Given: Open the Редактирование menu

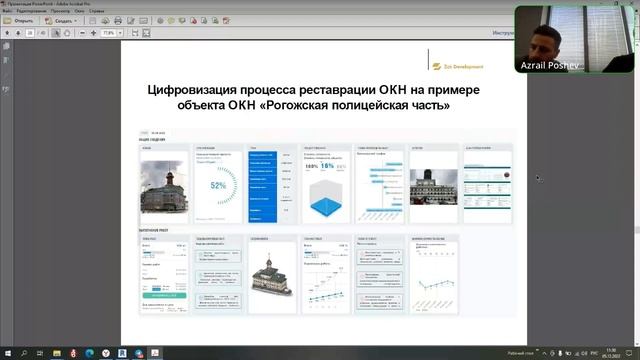Looking at the screenshot, I should coord(31,11).
